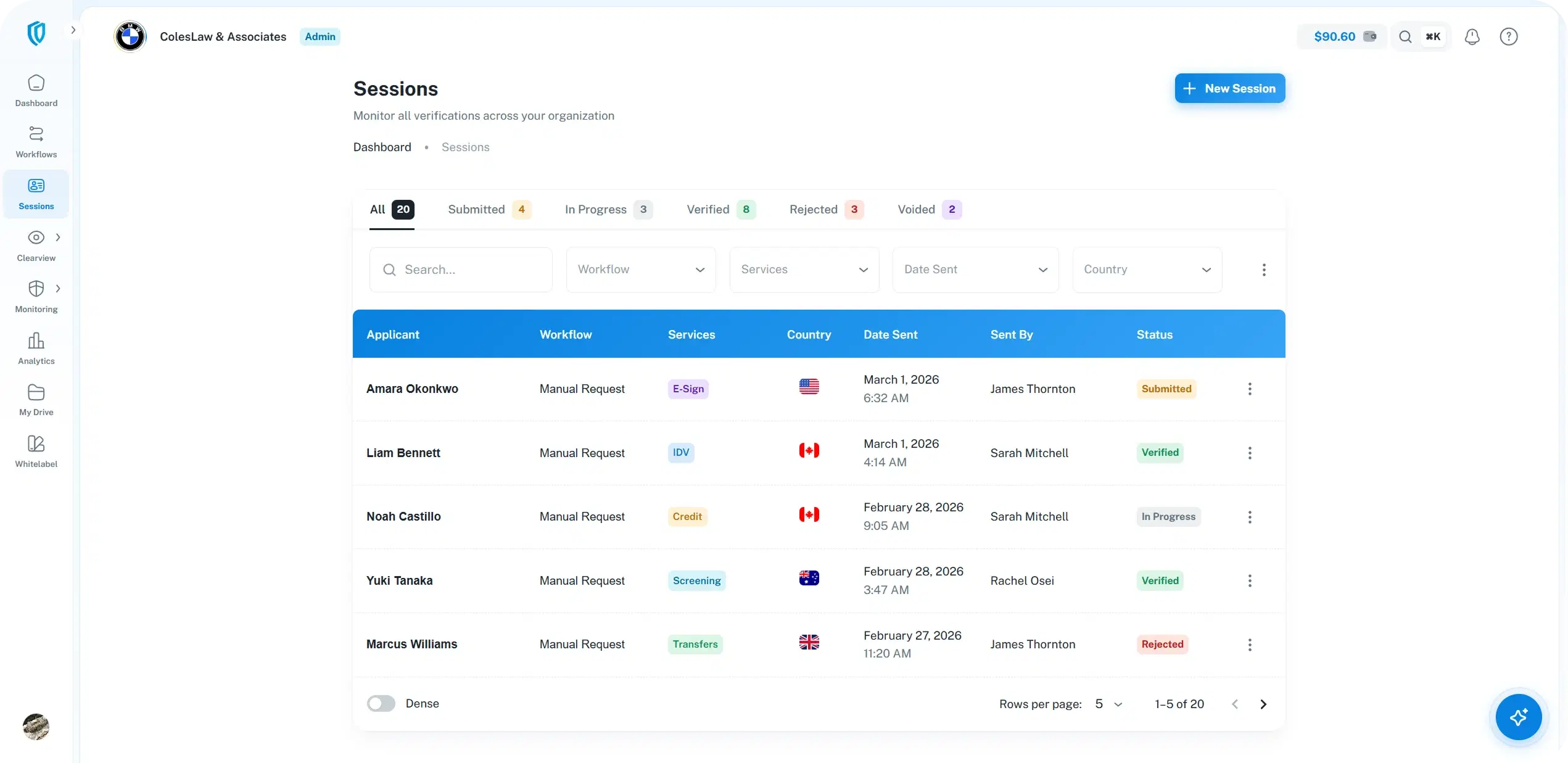Switch to the Rejected tab
Viewport: 1568px width, 763px height.
[826, 209]
